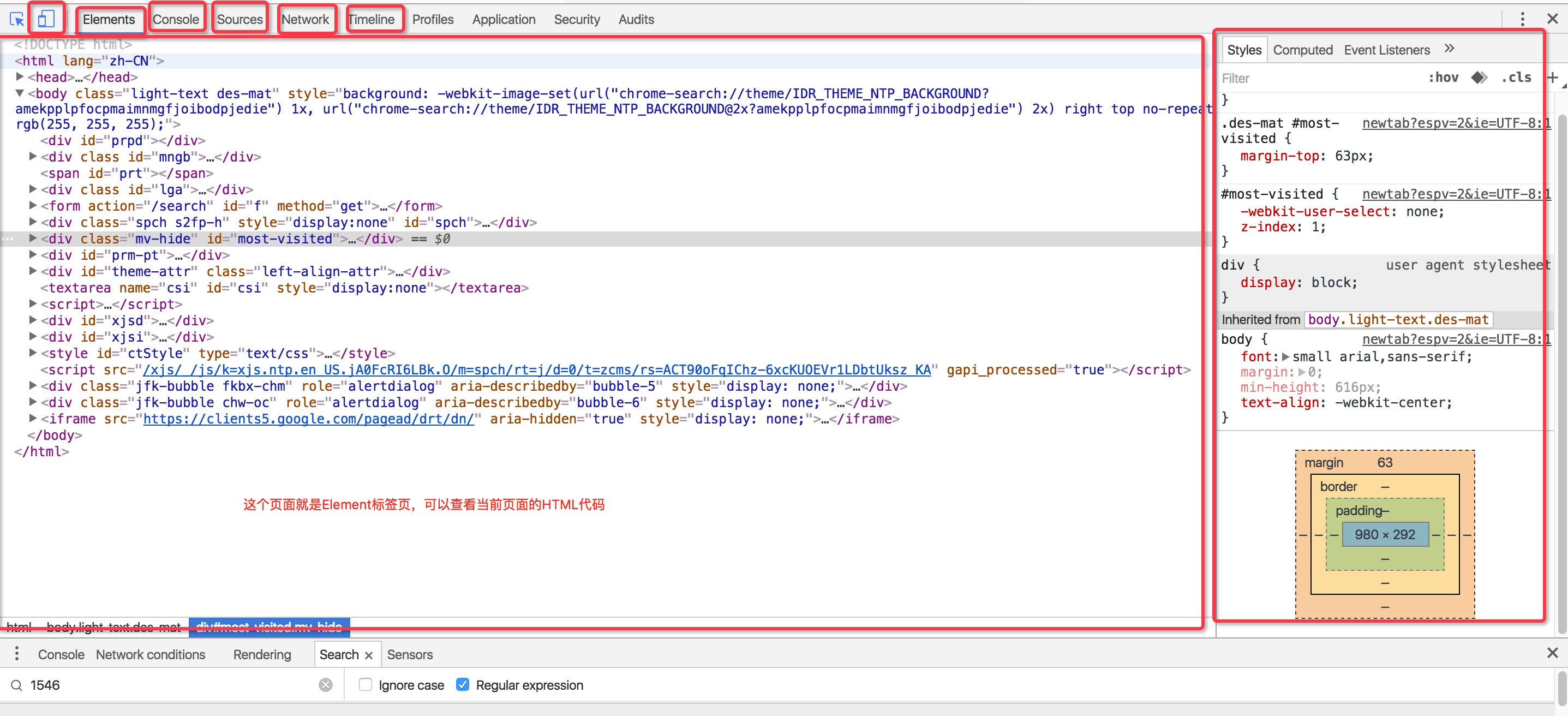Click the body.light-text.des-mat inherited link

[x=1398, y=320]
